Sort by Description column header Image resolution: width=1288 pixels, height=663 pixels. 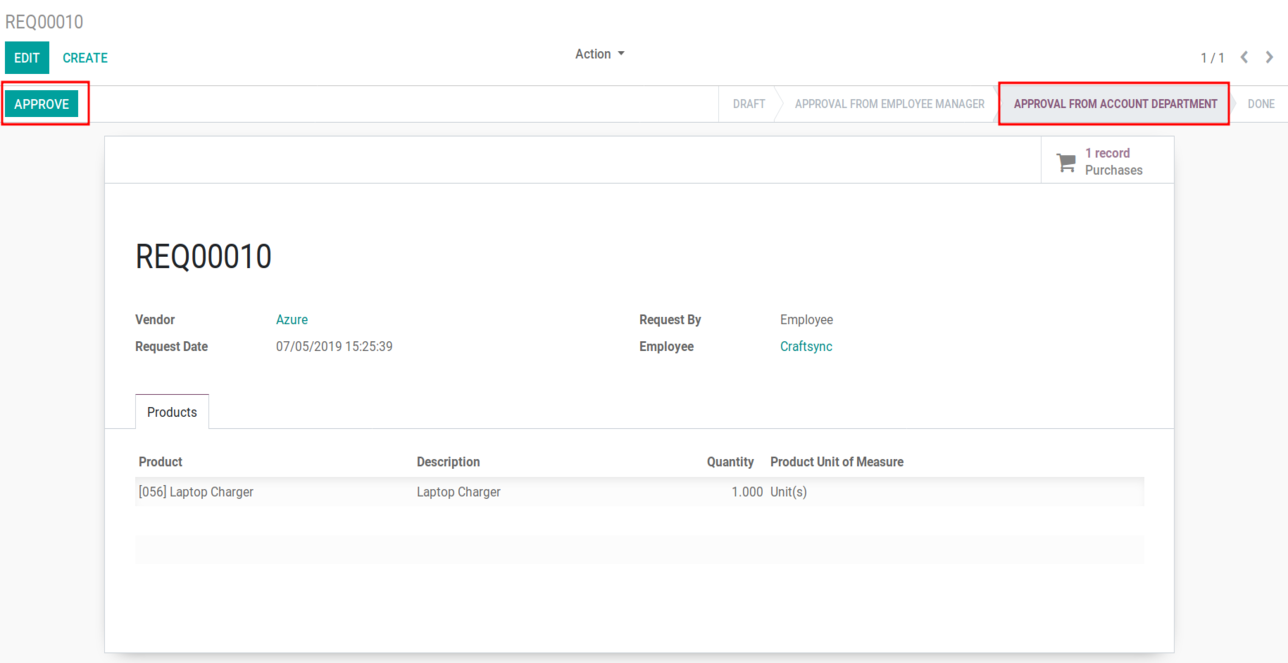tap(448, 462)
